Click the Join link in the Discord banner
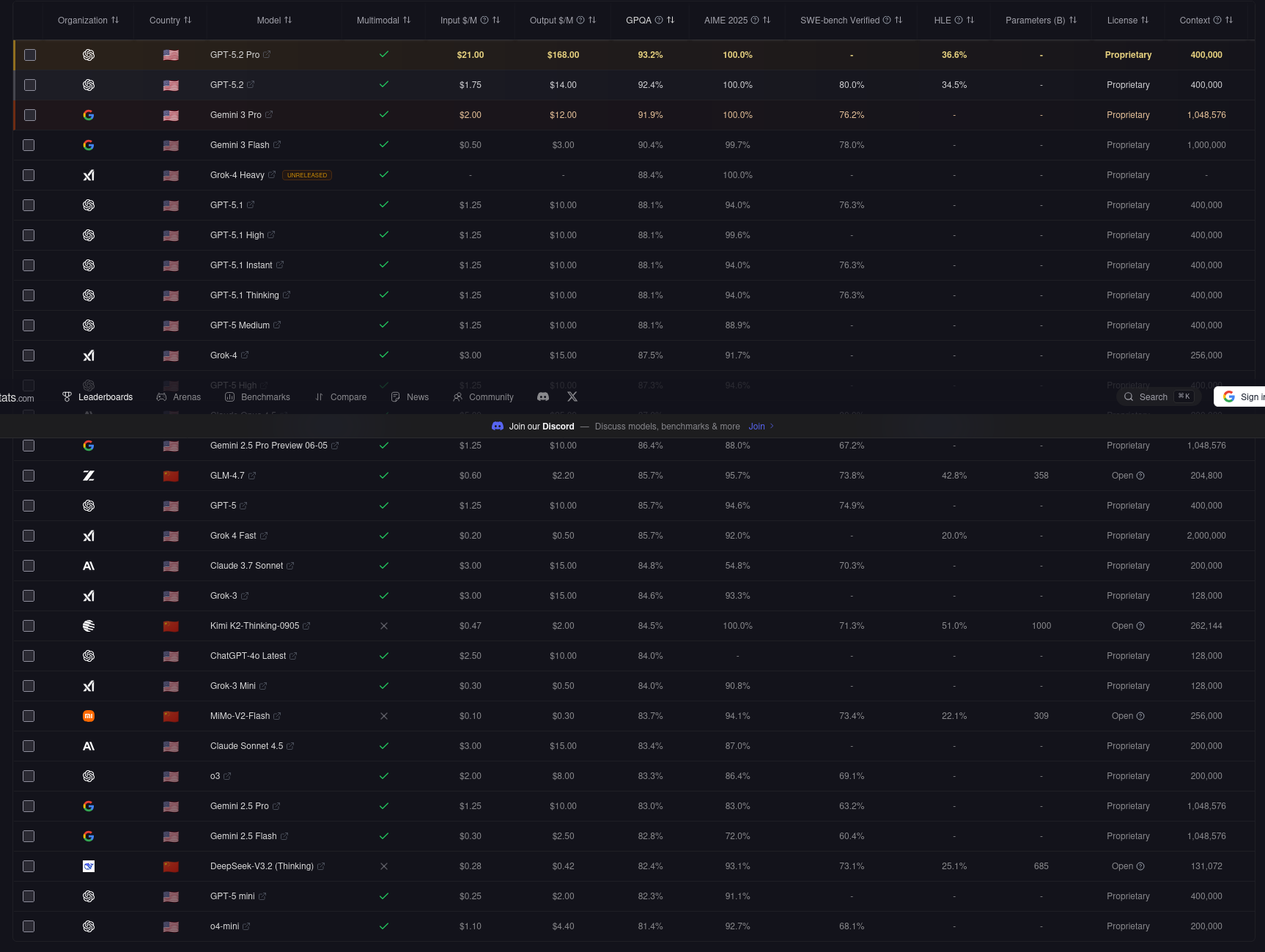The width and height of the screenshot is (1265, 952). point(757,426)
